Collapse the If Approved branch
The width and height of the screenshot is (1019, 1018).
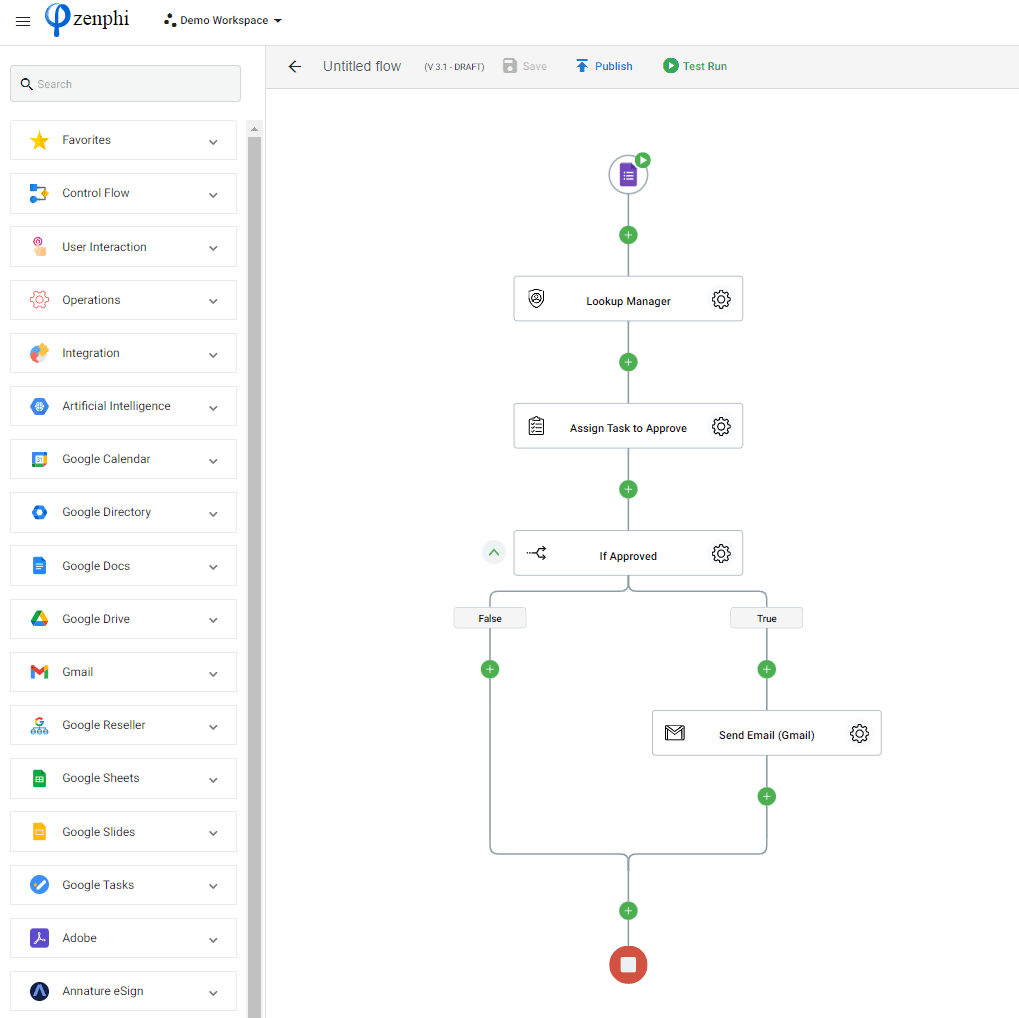click(x=494, y=553)
